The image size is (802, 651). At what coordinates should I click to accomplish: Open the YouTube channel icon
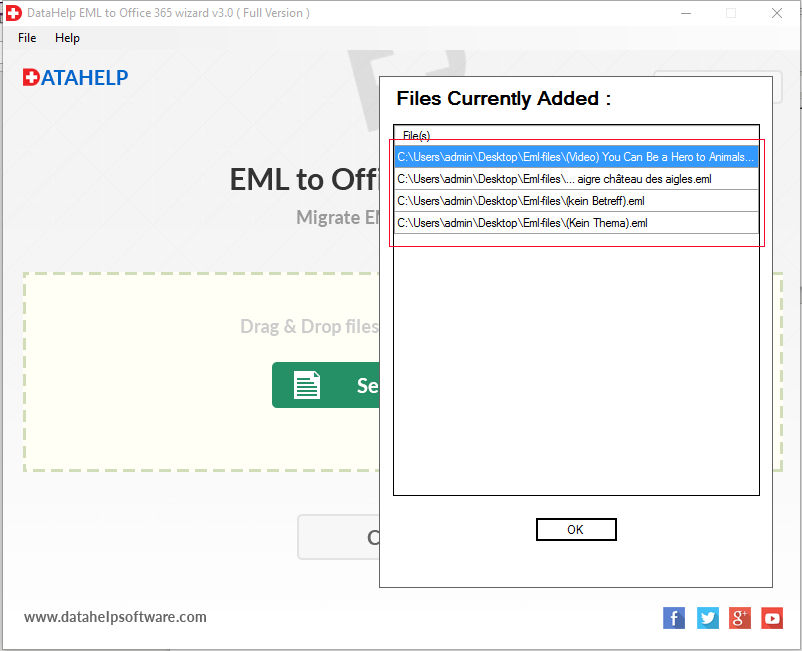tap(772, 618)
